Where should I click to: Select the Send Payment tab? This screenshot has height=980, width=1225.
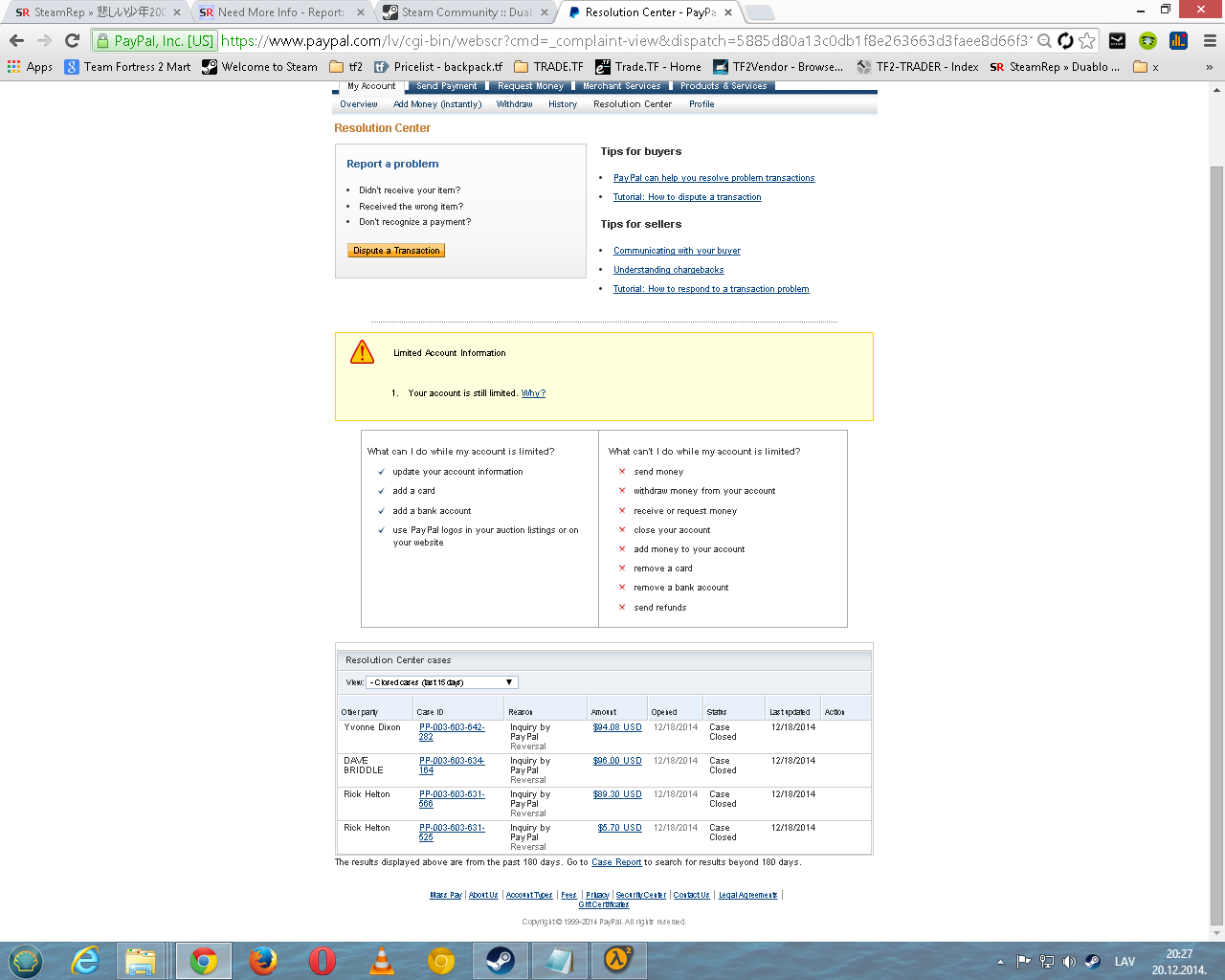pos(446,86)
